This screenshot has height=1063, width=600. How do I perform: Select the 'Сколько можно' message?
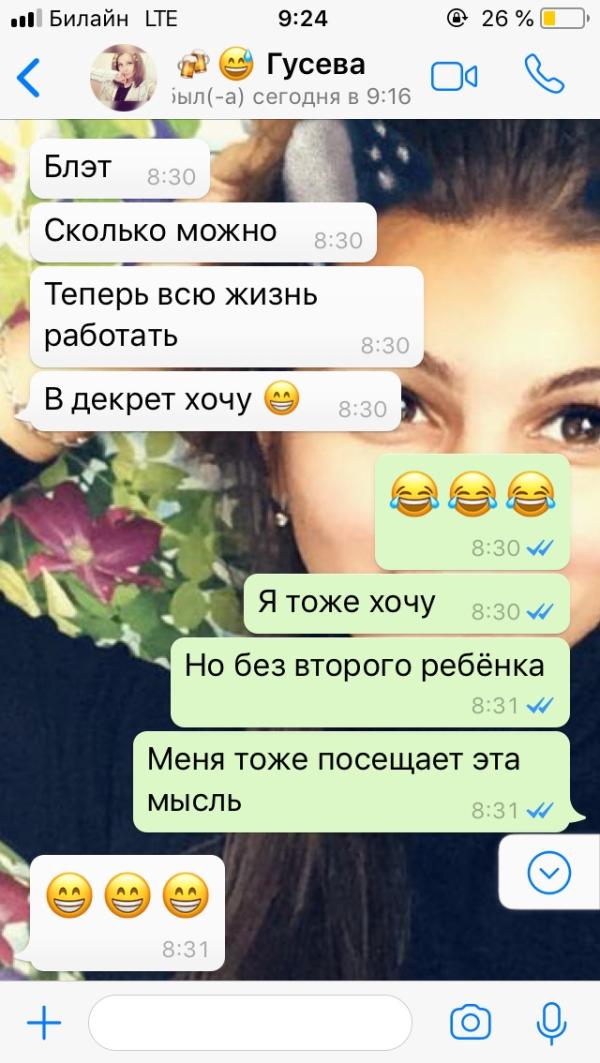tap(203, 233)
